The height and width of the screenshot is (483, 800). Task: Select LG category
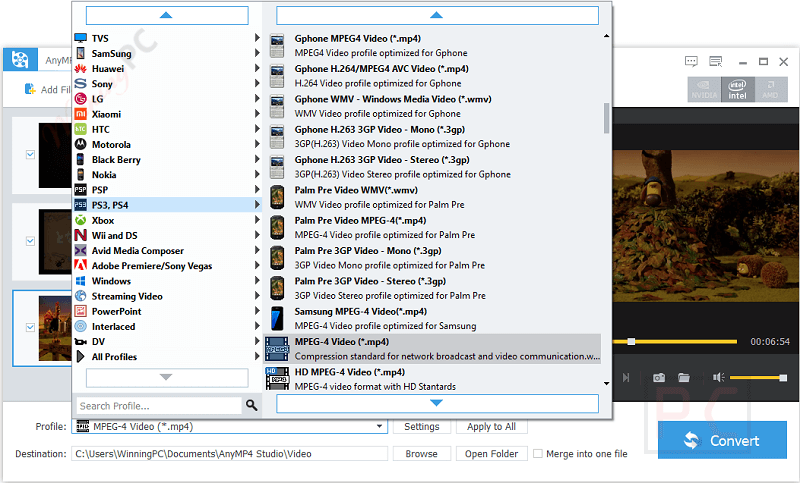[x=167, y=98]
